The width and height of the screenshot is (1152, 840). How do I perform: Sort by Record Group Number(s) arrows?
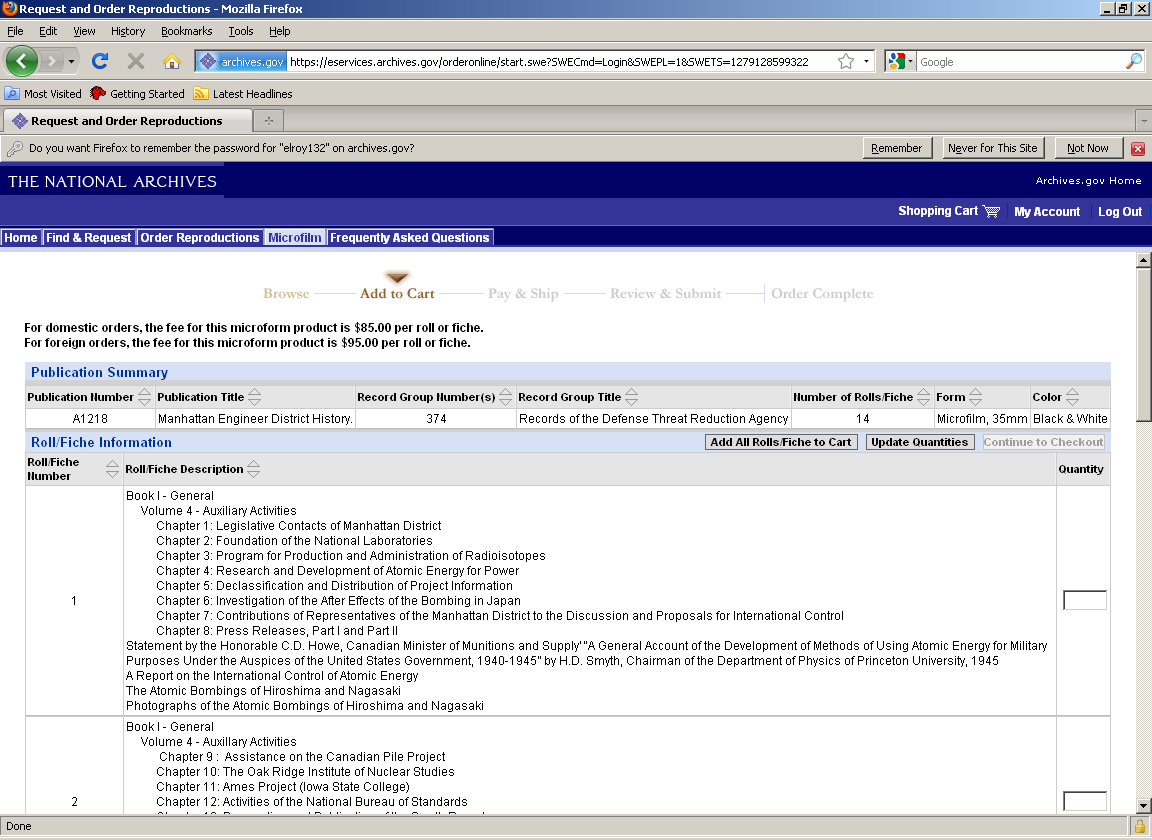505,397
